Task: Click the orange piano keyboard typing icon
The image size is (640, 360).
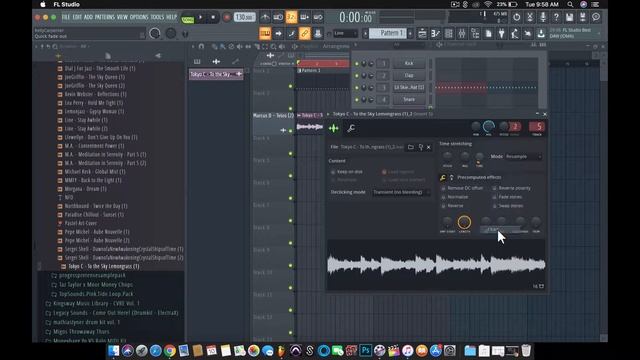Action: click(x=265, y=33)
